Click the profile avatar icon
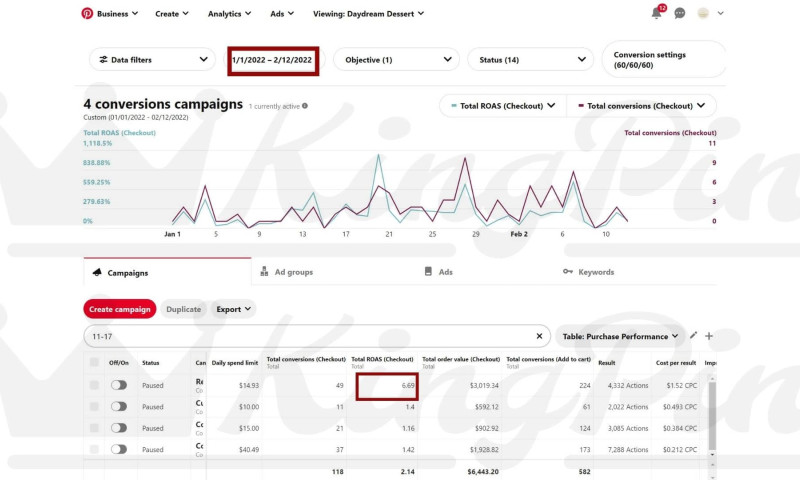This screenshot has height=480, width=800. pos(704,14)
